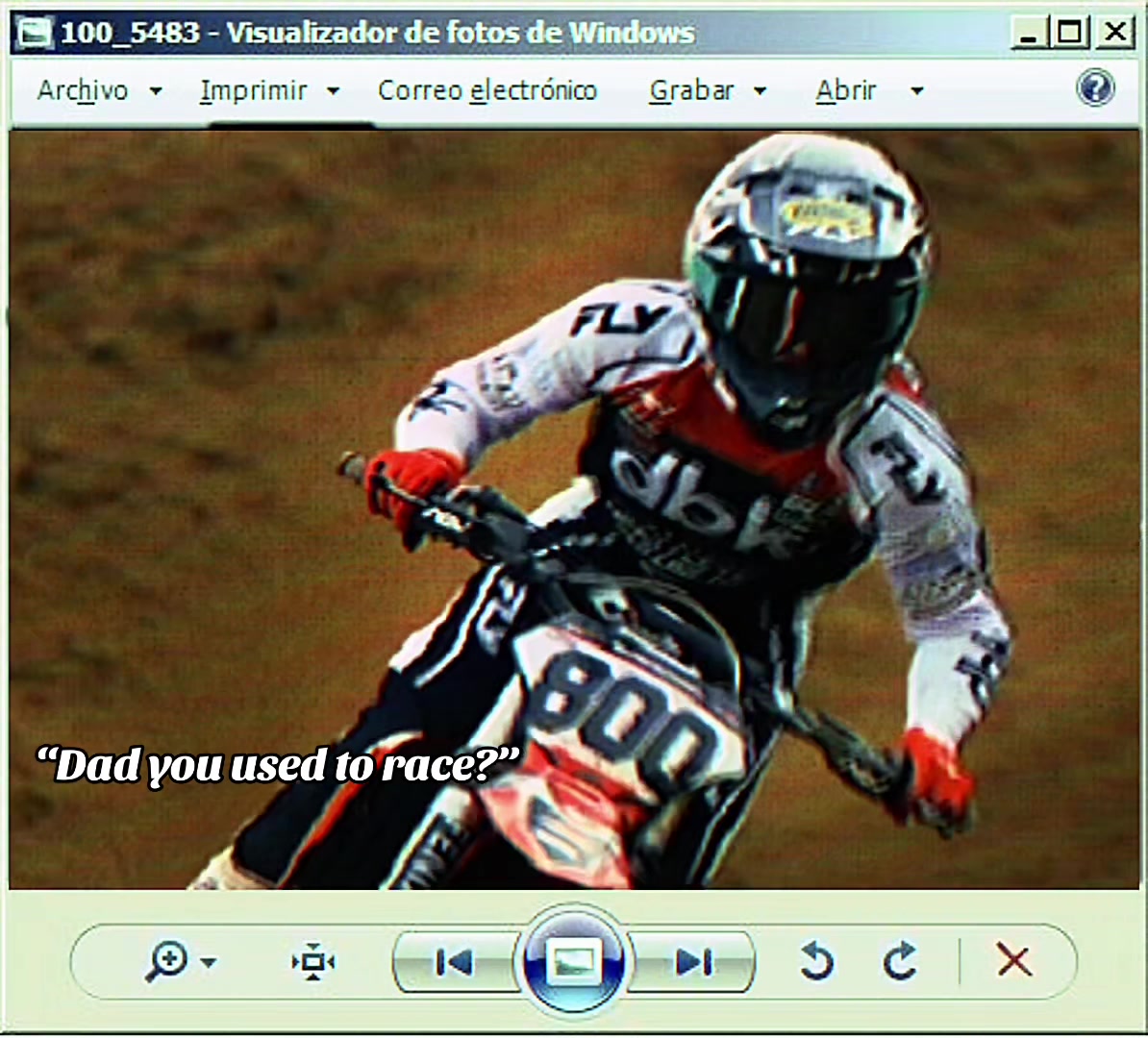The image size is (1148, 1038).
Task: Click the photo viewer title bar icon
Action: coord(35,33)
